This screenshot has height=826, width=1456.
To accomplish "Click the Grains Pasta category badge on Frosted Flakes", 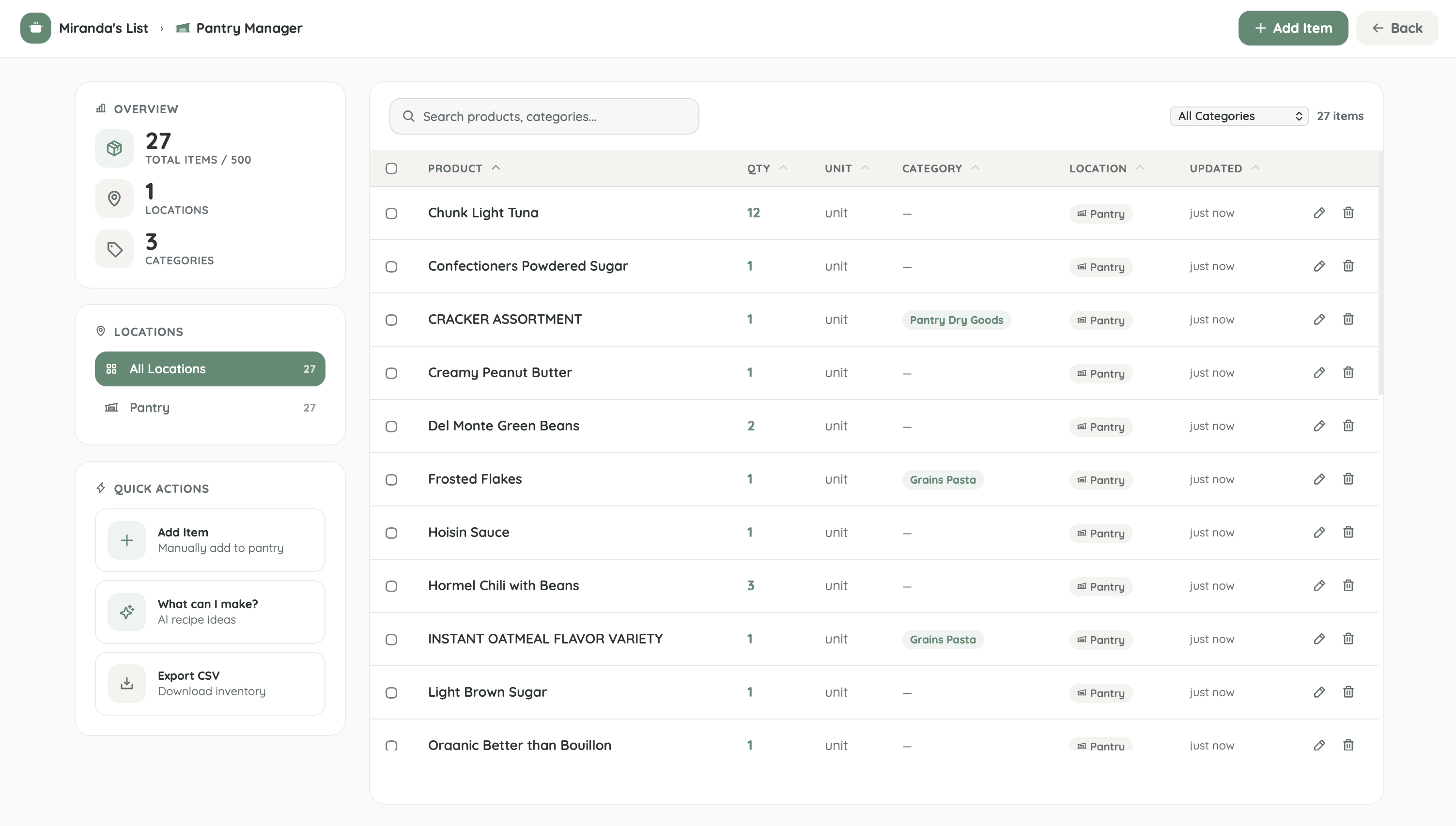I will coord(943,479).
